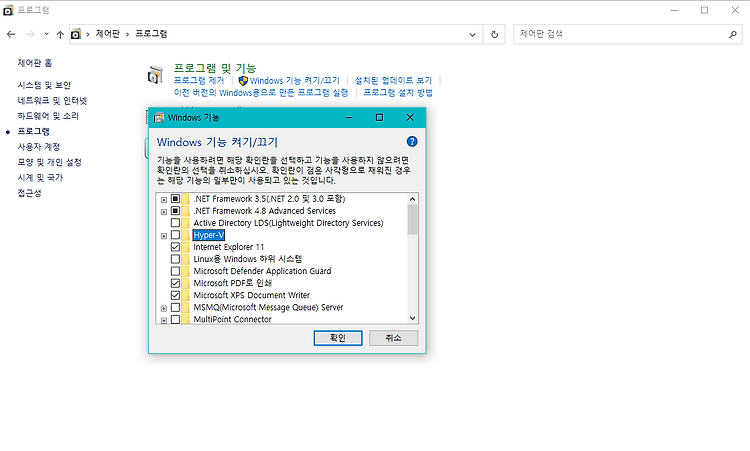This screenshot has height=451, width=750.
Task: Click feature list scrollbar up arrow
Action: [x=412, y=199]
